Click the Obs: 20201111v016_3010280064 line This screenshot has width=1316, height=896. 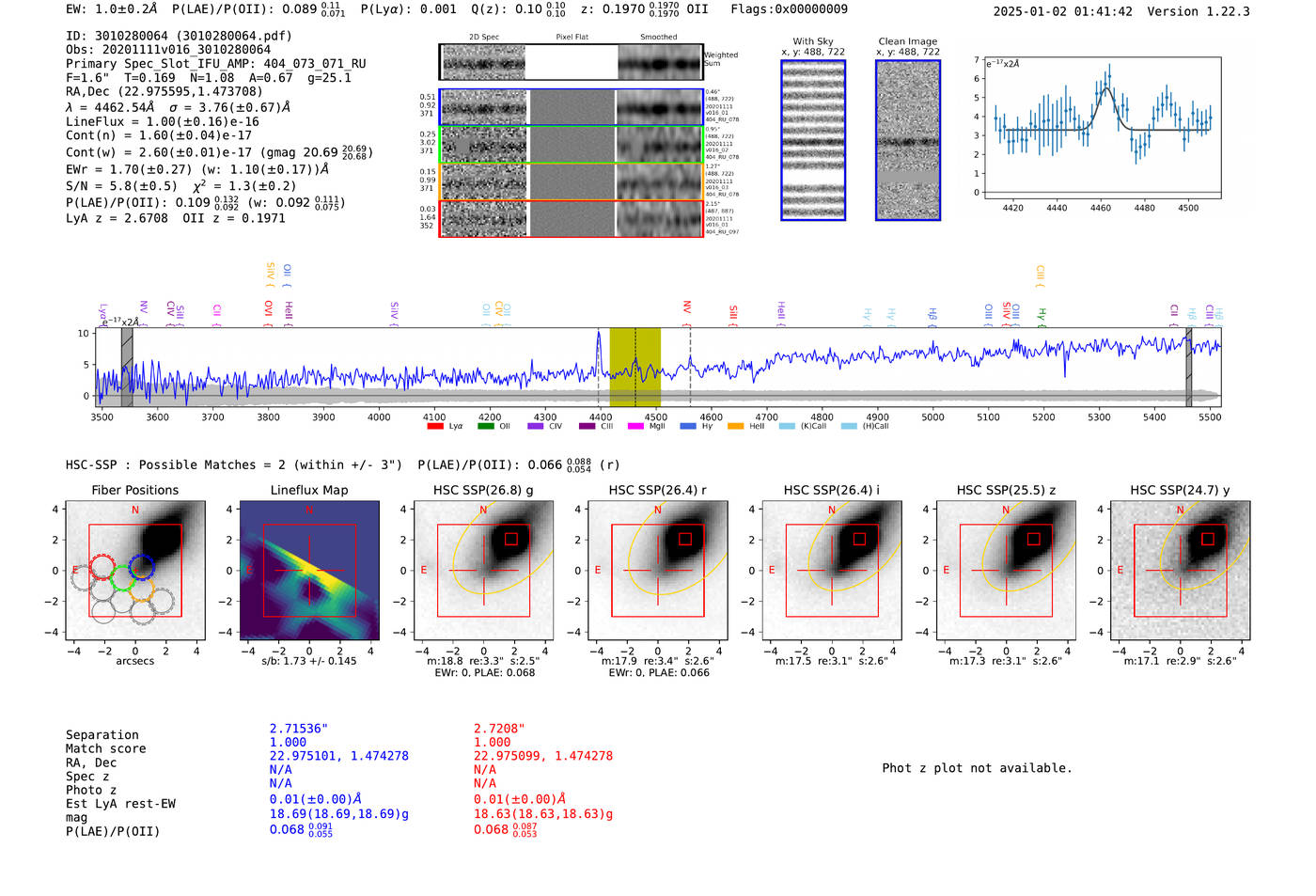click(x=168, y=50)
